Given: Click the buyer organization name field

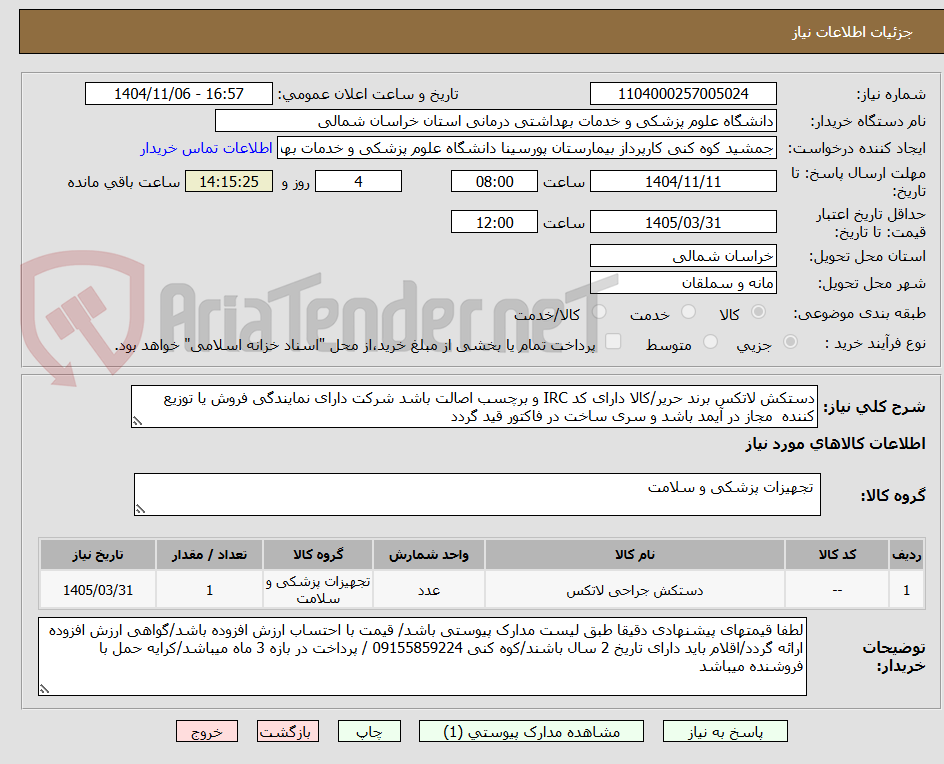Looking at the screenshot, I should pos(495,121).
